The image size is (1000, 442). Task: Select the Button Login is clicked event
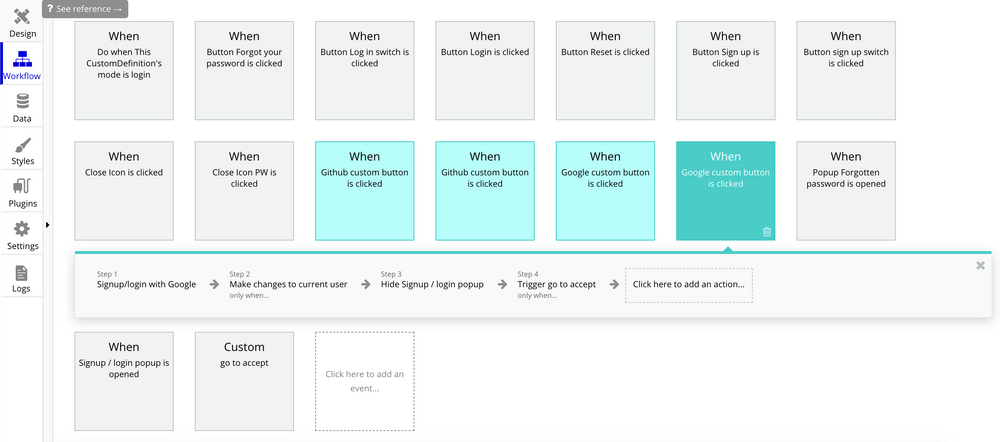click(x=485, y=71)
